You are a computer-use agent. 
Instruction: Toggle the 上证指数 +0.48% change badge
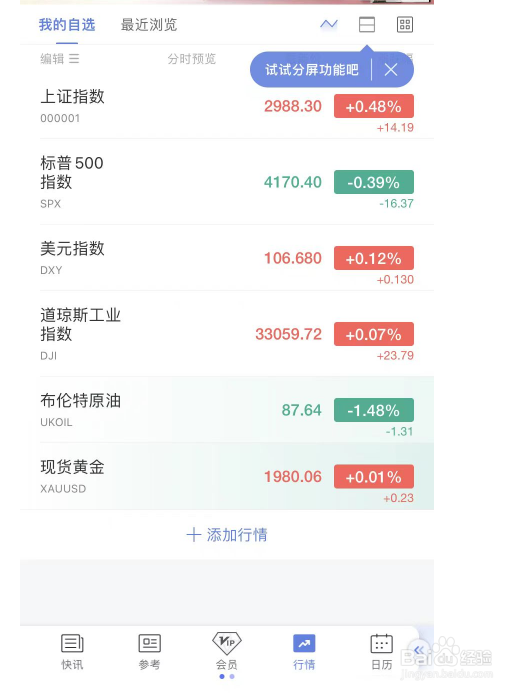point(374,106)
